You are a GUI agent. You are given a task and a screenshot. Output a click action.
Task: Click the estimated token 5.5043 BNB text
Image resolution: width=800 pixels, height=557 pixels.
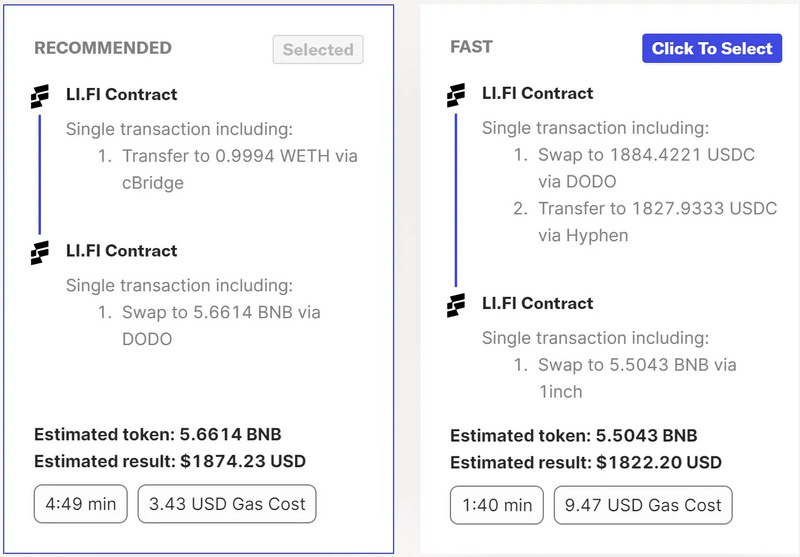[574, 436]
